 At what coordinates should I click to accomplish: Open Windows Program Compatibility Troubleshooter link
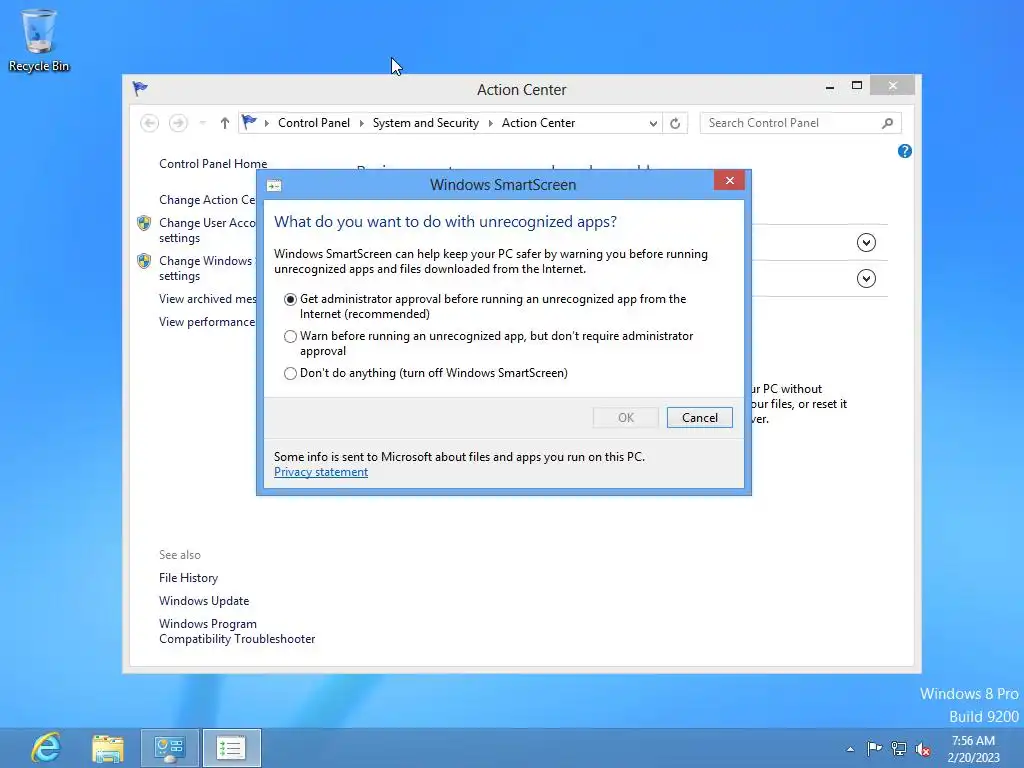237,632
